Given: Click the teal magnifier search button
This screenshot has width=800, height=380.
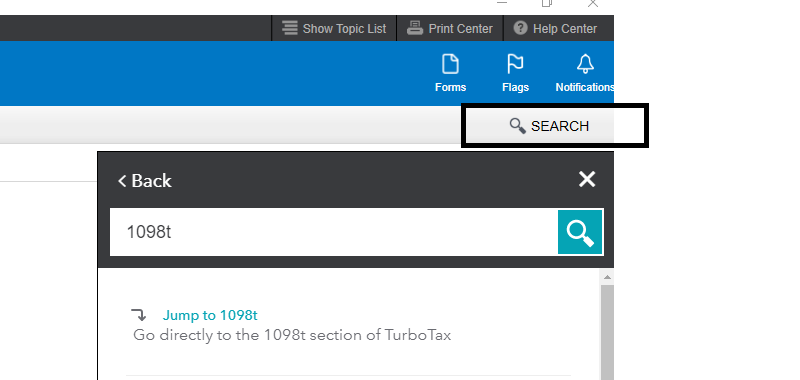Looking at the screenshot, I should click(x=580, y=232).
